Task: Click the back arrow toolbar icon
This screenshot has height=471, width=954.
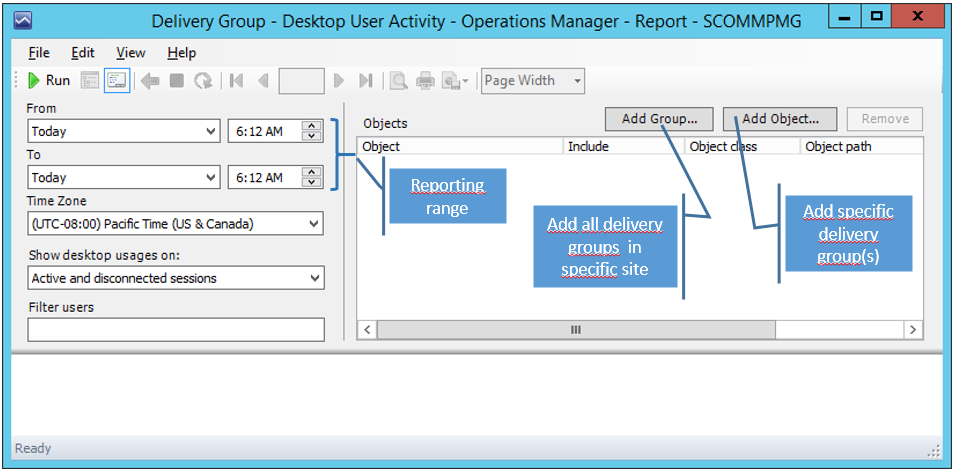Action: pos(150,81)
